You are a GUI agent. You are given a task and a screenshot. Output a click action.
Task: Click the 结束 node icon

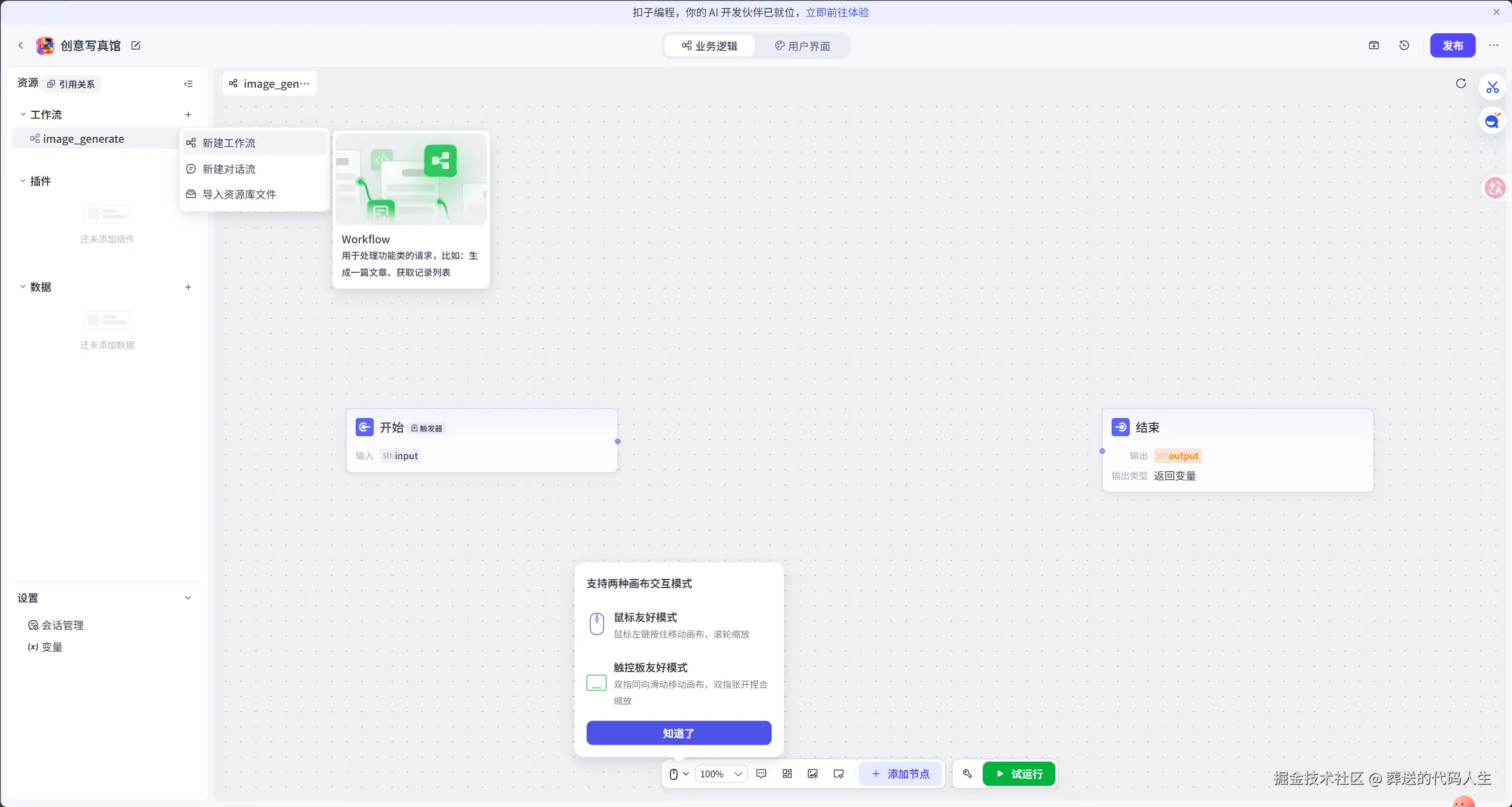pyautogui.click(x=1120, y=427)
